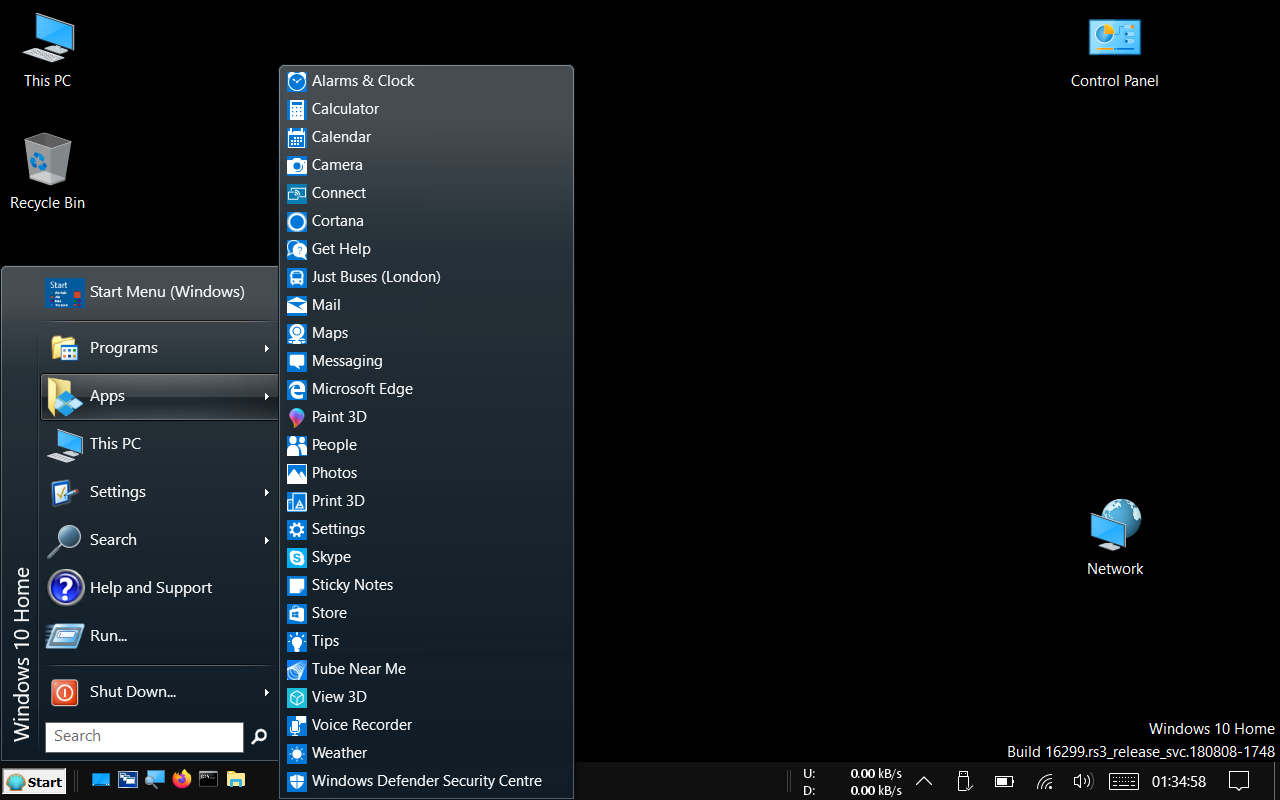The width and height of the screenshot is (1280, 800).
Task: Open the Run... dialog
Action: pos(159,636)
